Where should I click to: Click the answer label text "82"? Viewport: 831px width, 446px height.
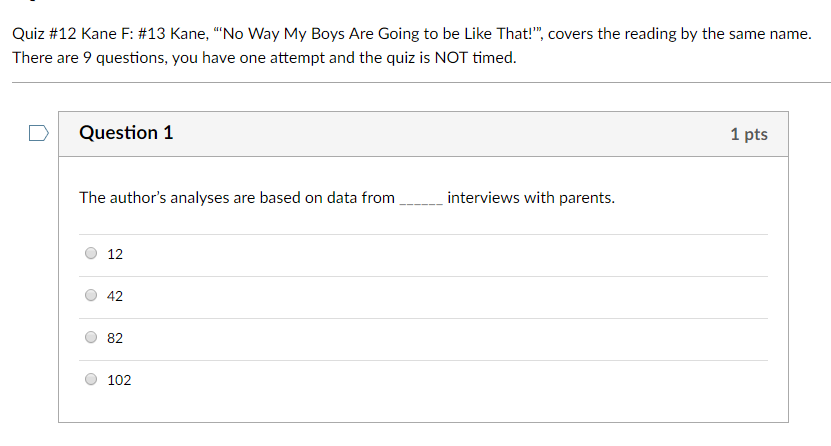pyautogui.click(x=114, y=338)
